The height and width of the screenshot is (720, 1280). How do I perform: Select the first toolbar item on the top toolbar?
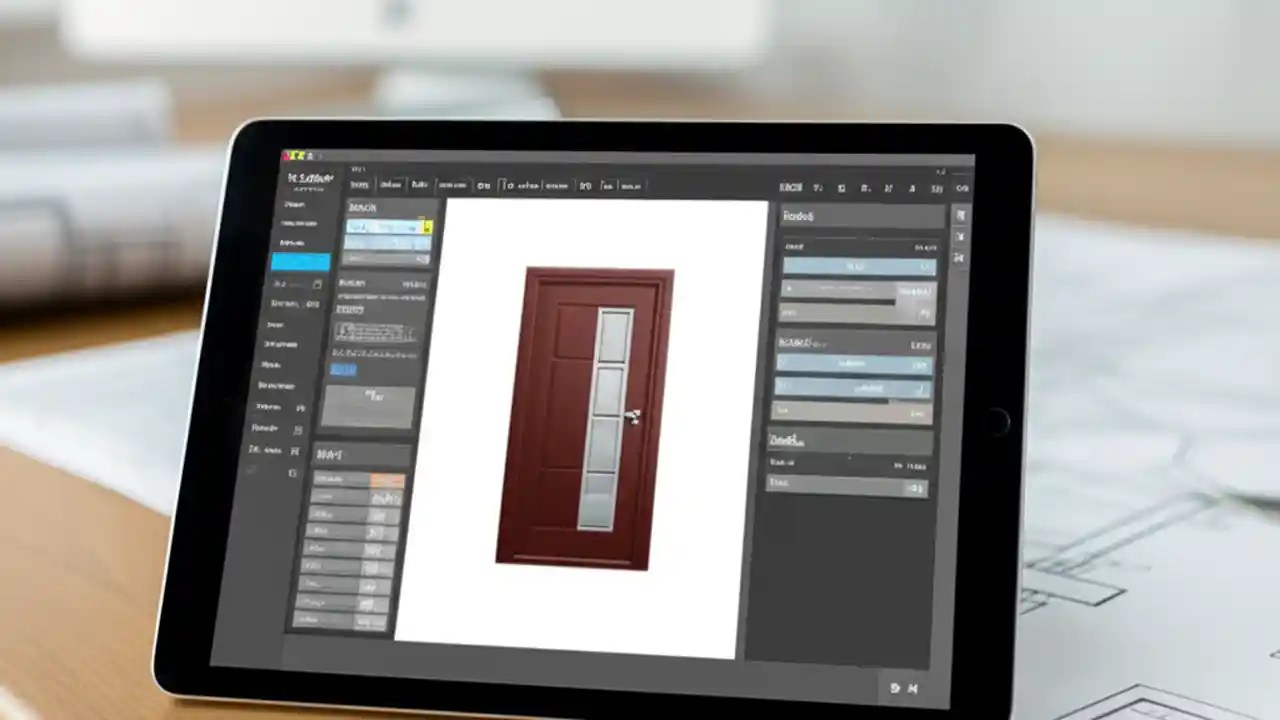pyautogui.click(x=360, y=185)
